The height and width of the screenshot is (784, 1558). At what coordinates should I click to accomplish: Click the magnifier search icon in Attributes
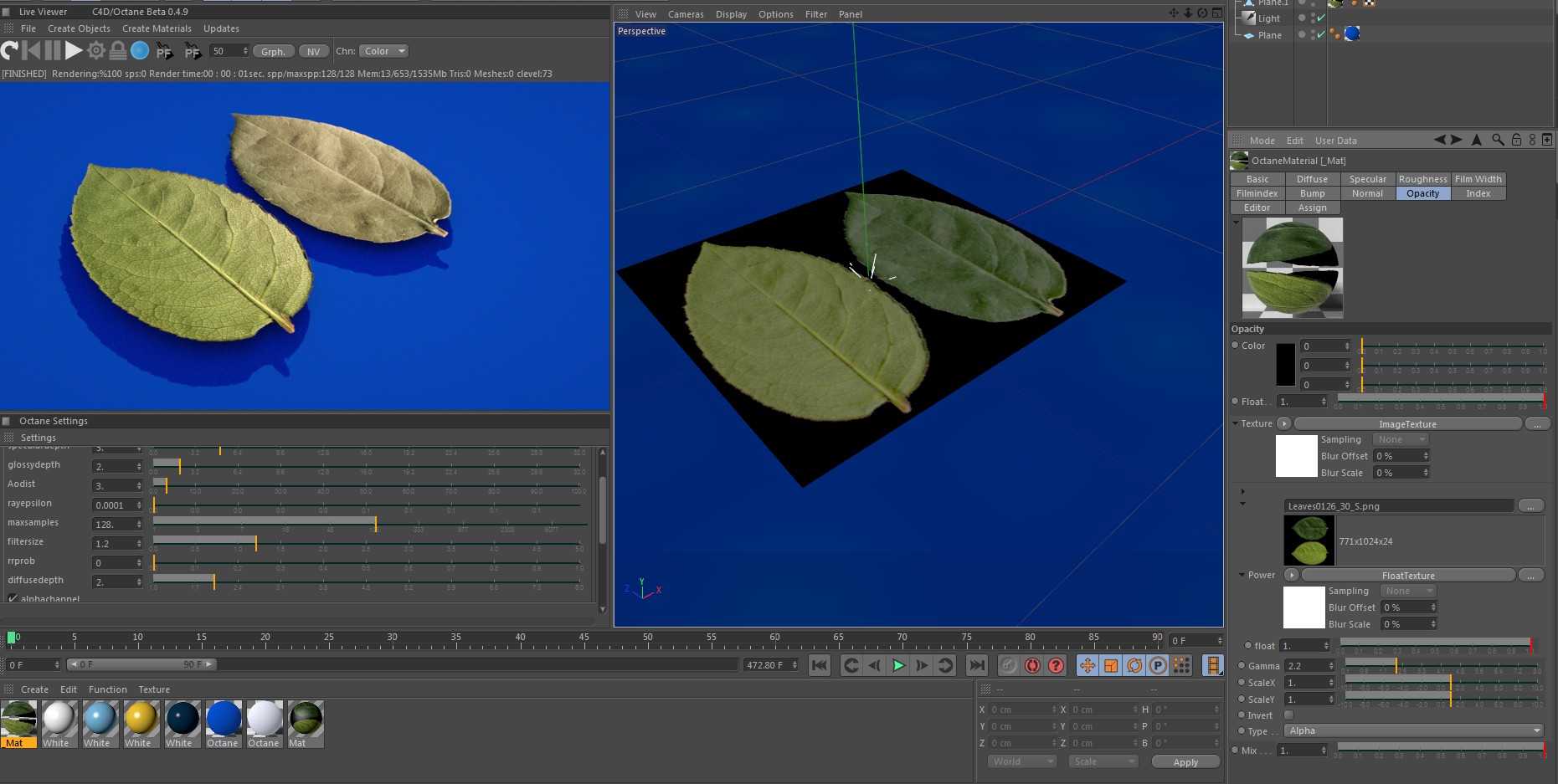pyautogui.click(x=1498, y=140)
